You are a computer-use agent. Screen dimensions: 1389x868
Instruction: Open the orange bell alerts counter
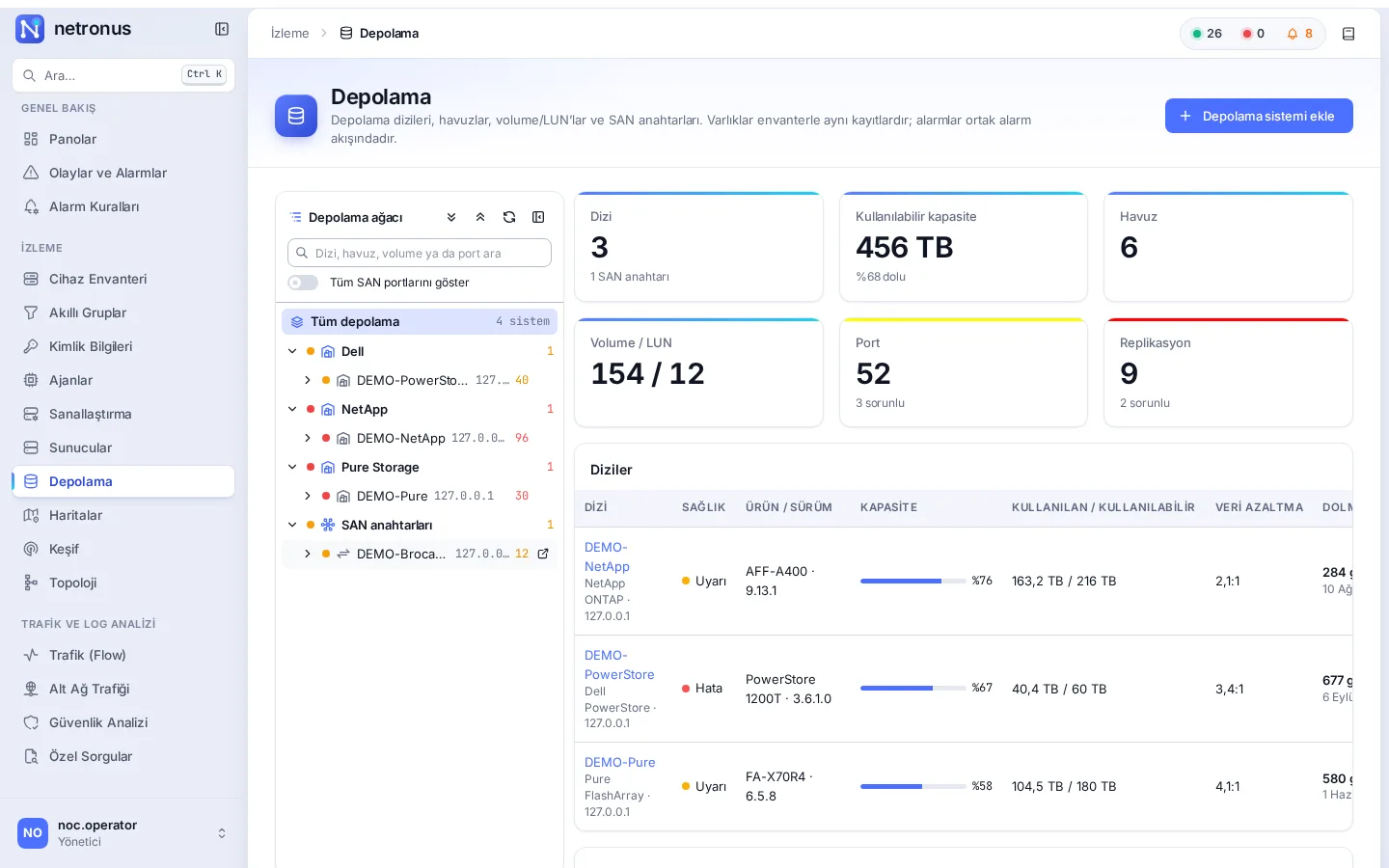[x=1300, y=34]
